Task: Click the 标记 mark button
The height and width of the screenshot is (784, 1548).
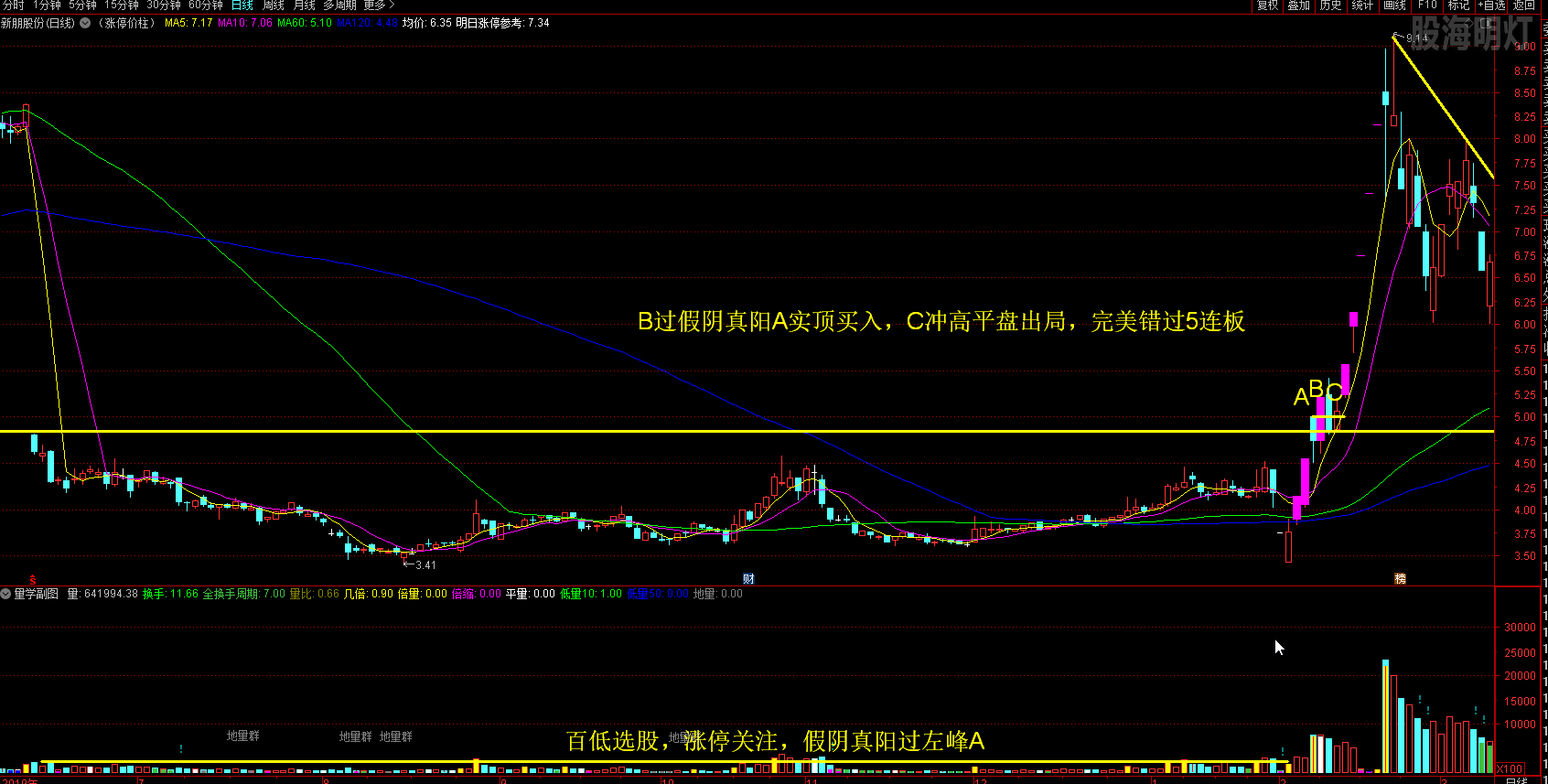Action: pyautogui.click(x=1458, y=5)
